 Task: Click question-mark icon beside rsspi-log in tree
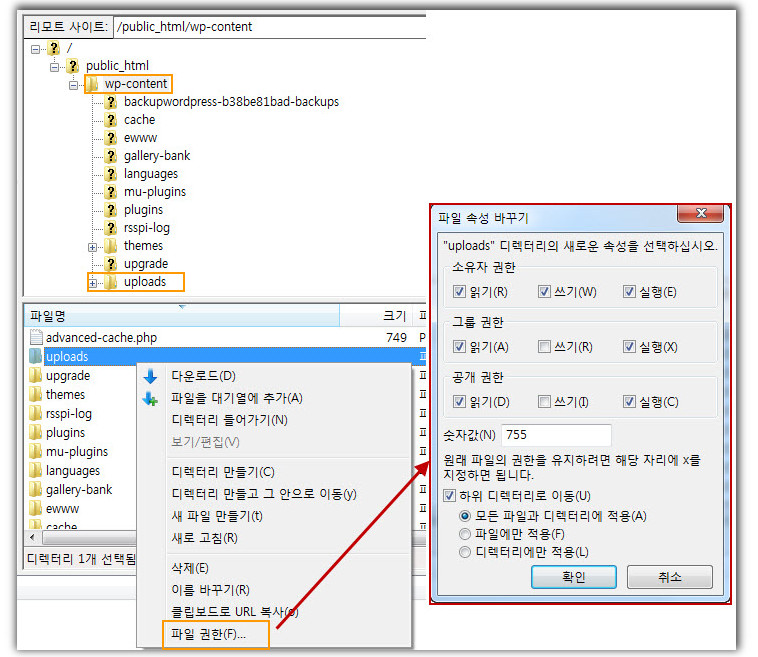tap(111, 228)
